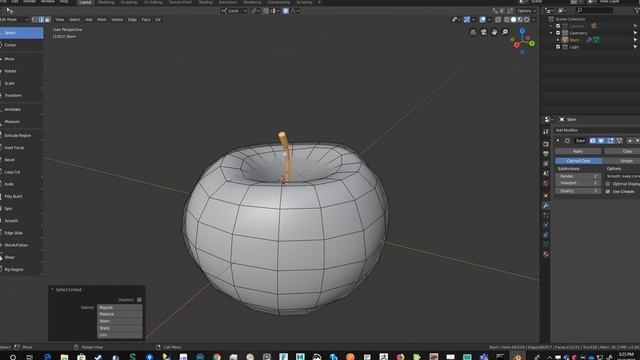
Task: Activate the Edge Slide tool
Action: pos(21,233)
